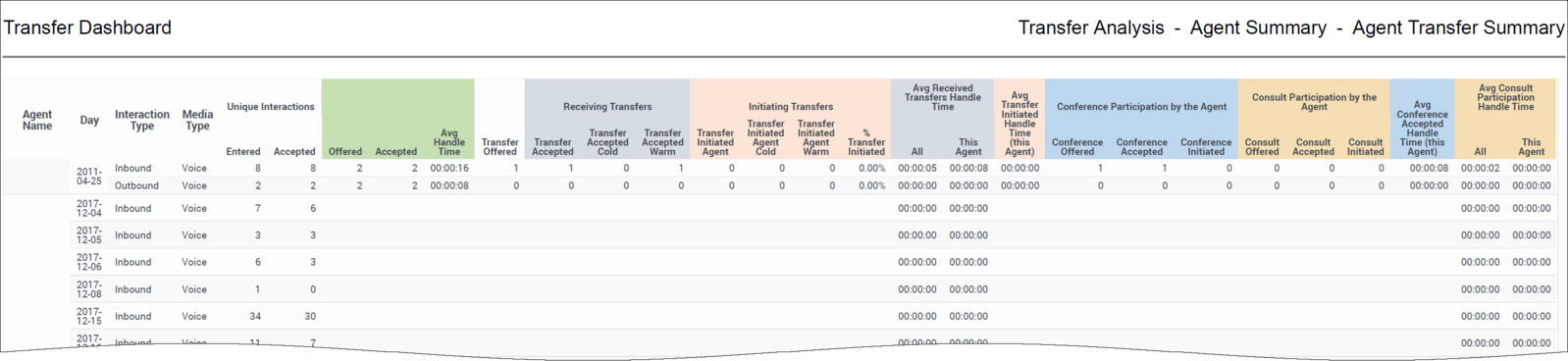Image resolution: width=1568 pixels, height=361 pixels.
Task: Click the Unique Interactions group header
Action: (x=271, y=107)
